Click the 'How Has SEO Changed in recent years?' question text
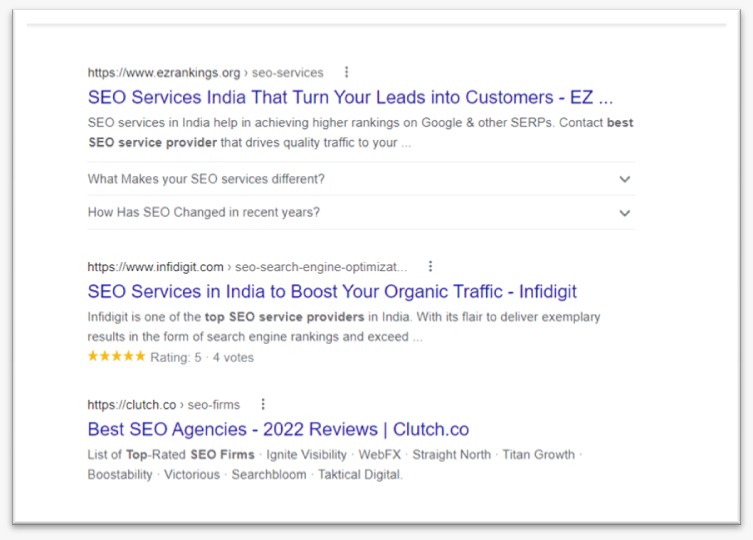753x540 pixels. (x=204, y=213)
